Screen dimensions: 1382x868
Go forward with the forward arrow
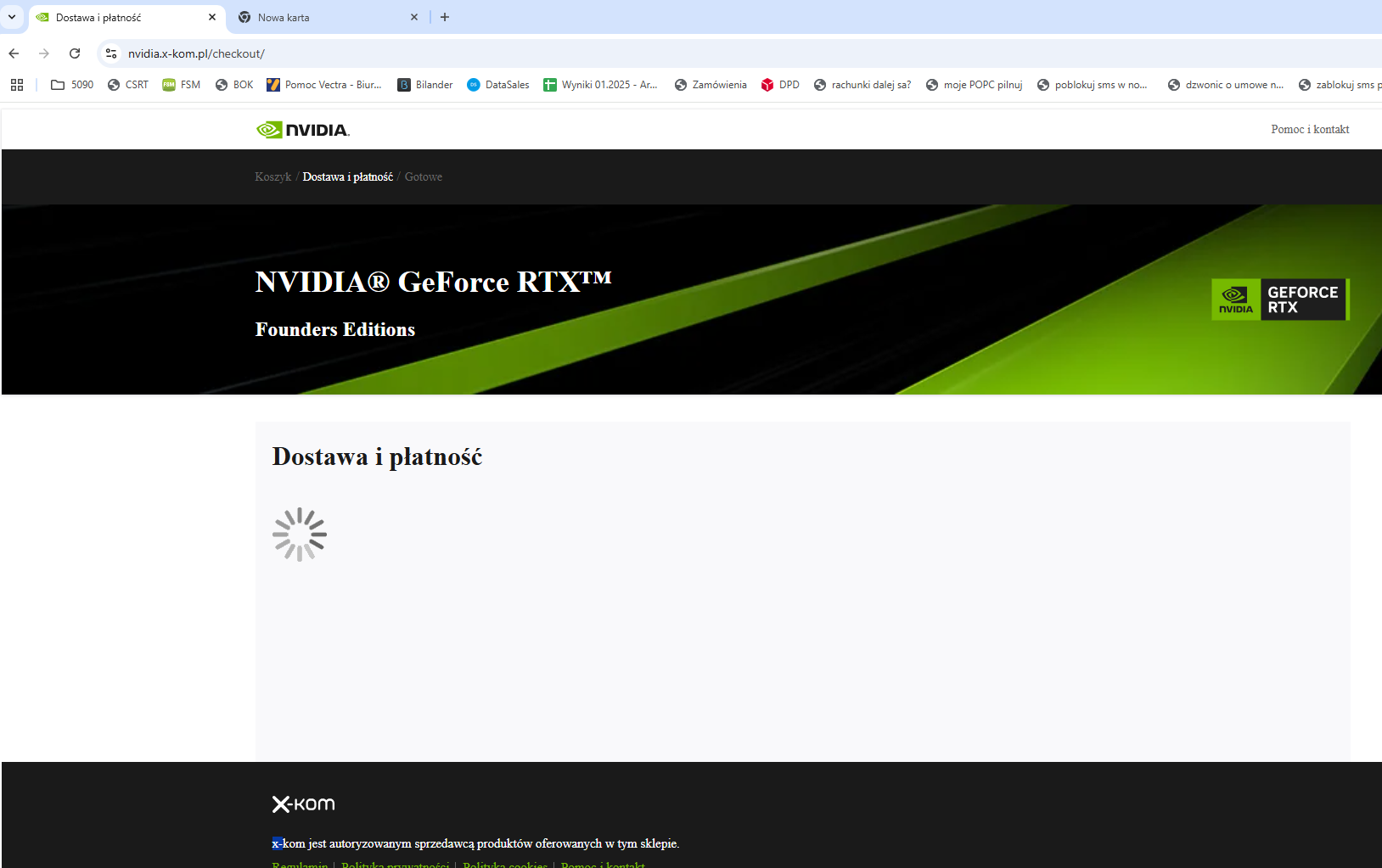tap(44, 53)
